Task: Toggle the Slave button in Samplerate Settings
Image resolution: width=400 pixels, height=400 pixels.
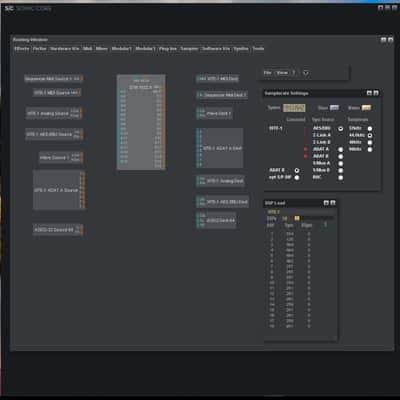Action: click(x=334, y=108)
